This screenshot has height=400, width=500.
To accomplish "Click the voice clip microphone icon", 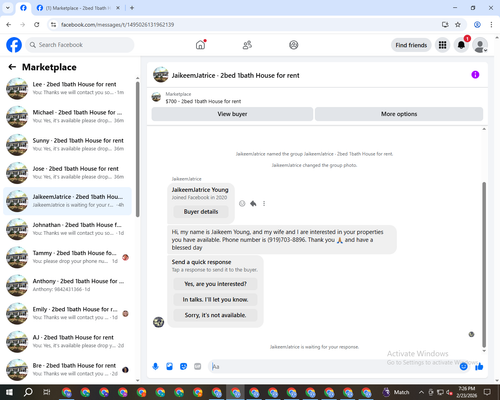I will click(155, 367).
